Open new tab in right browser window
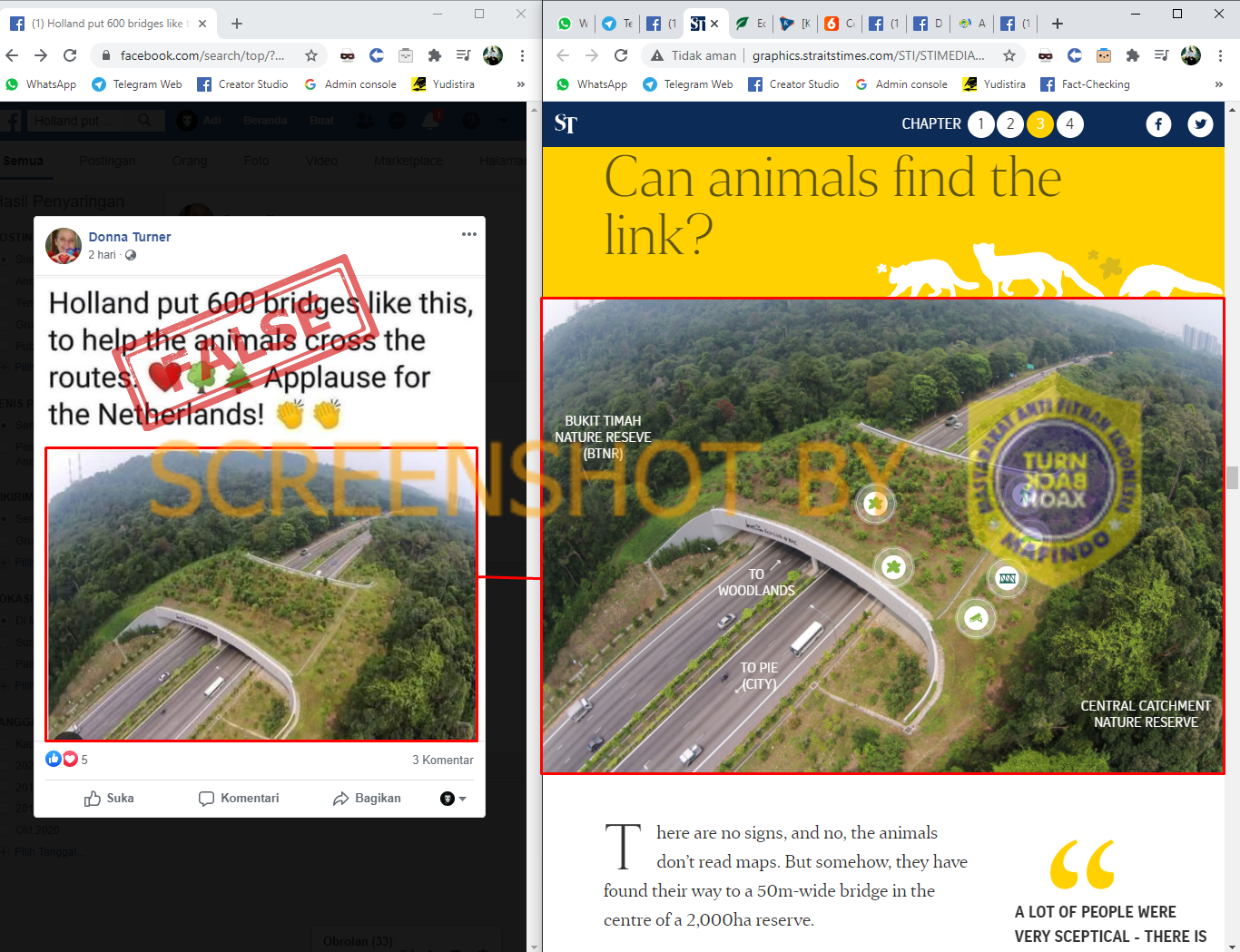The width and height of the screenshot is (1240, 952). pyautogui.click(x=1058, y=24)
